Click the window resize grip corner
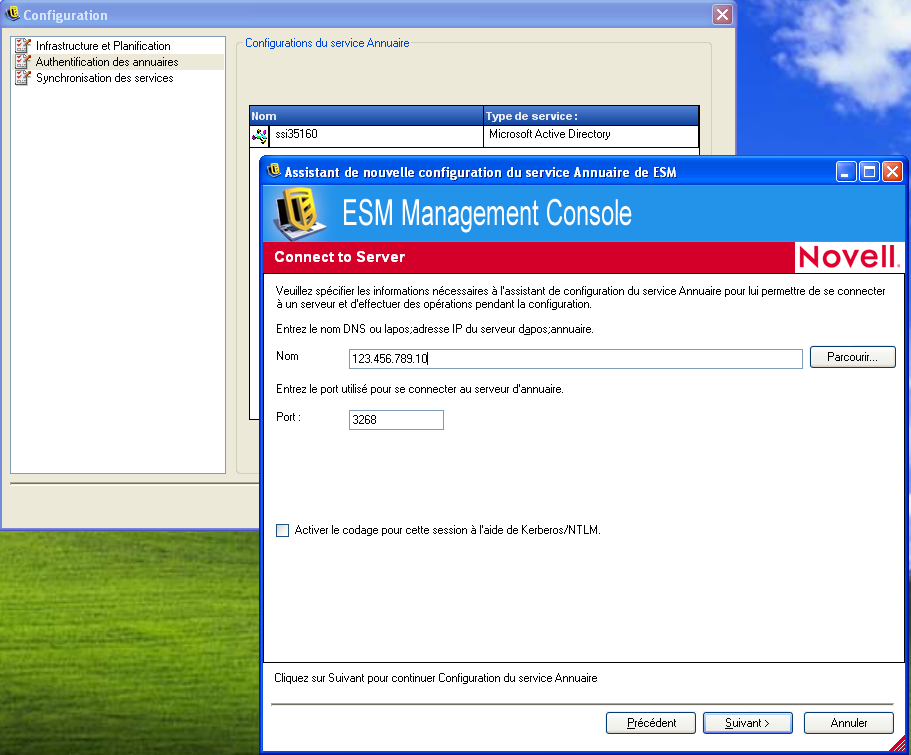Viewport: 911px width, 755px height. tap(898, 744)
